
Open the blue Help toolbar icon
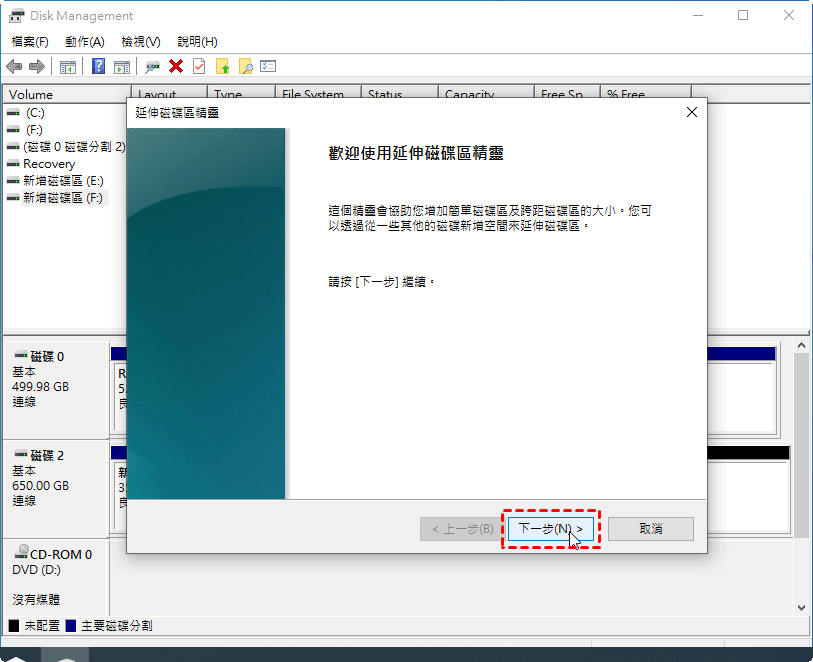click(98, 66)
